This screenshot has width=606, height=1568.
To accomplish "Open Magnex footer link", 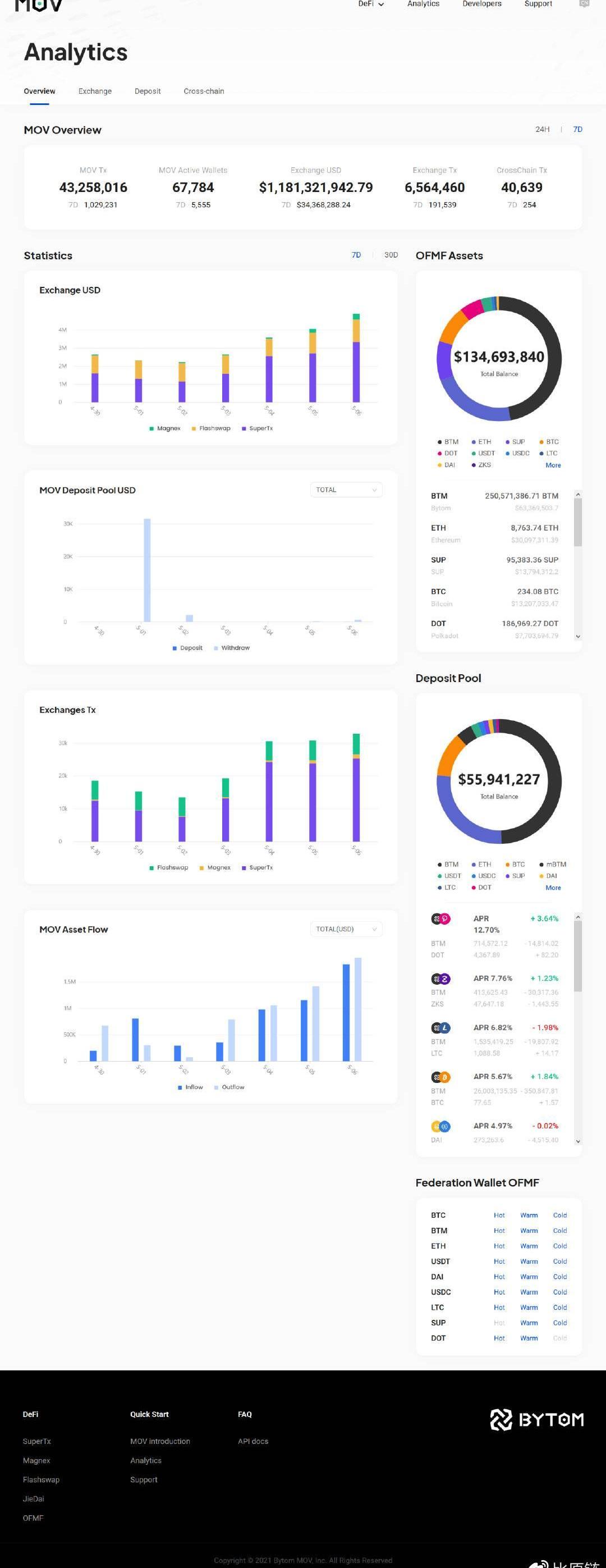I will [x=36, y=1460].
